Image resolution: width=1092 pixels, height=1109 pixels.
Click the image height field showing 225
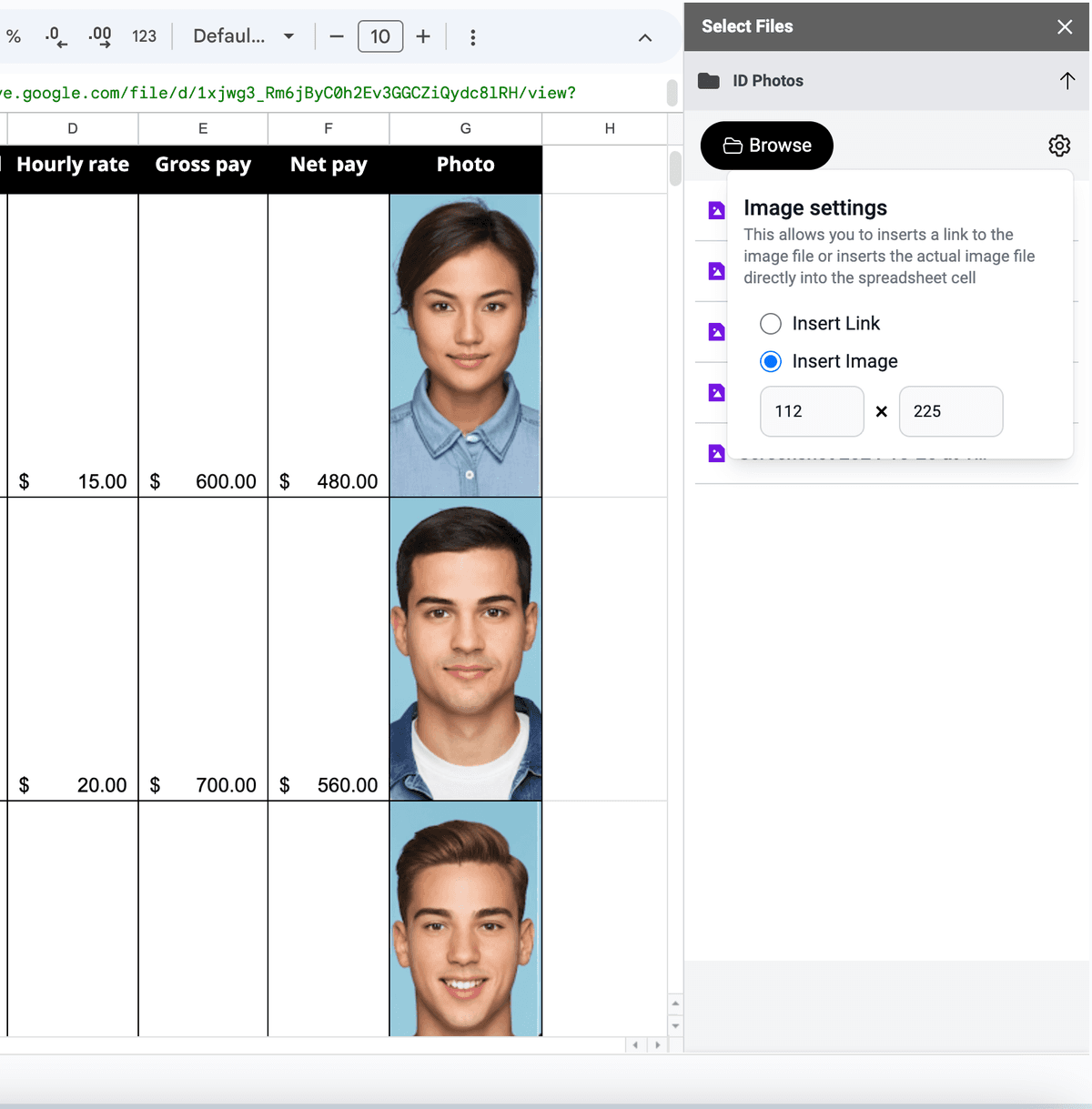pyautogui.click(x=951, y=411)
